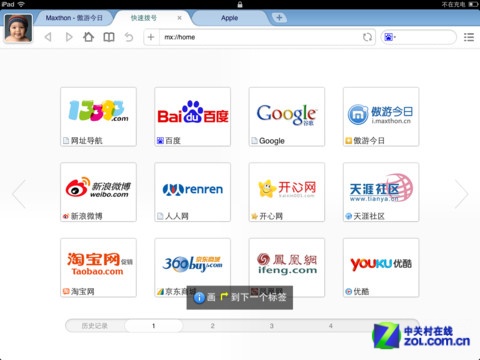Reload page with the refresh icon
Viewport: 480px width, 360px height.
coord(367,37)
